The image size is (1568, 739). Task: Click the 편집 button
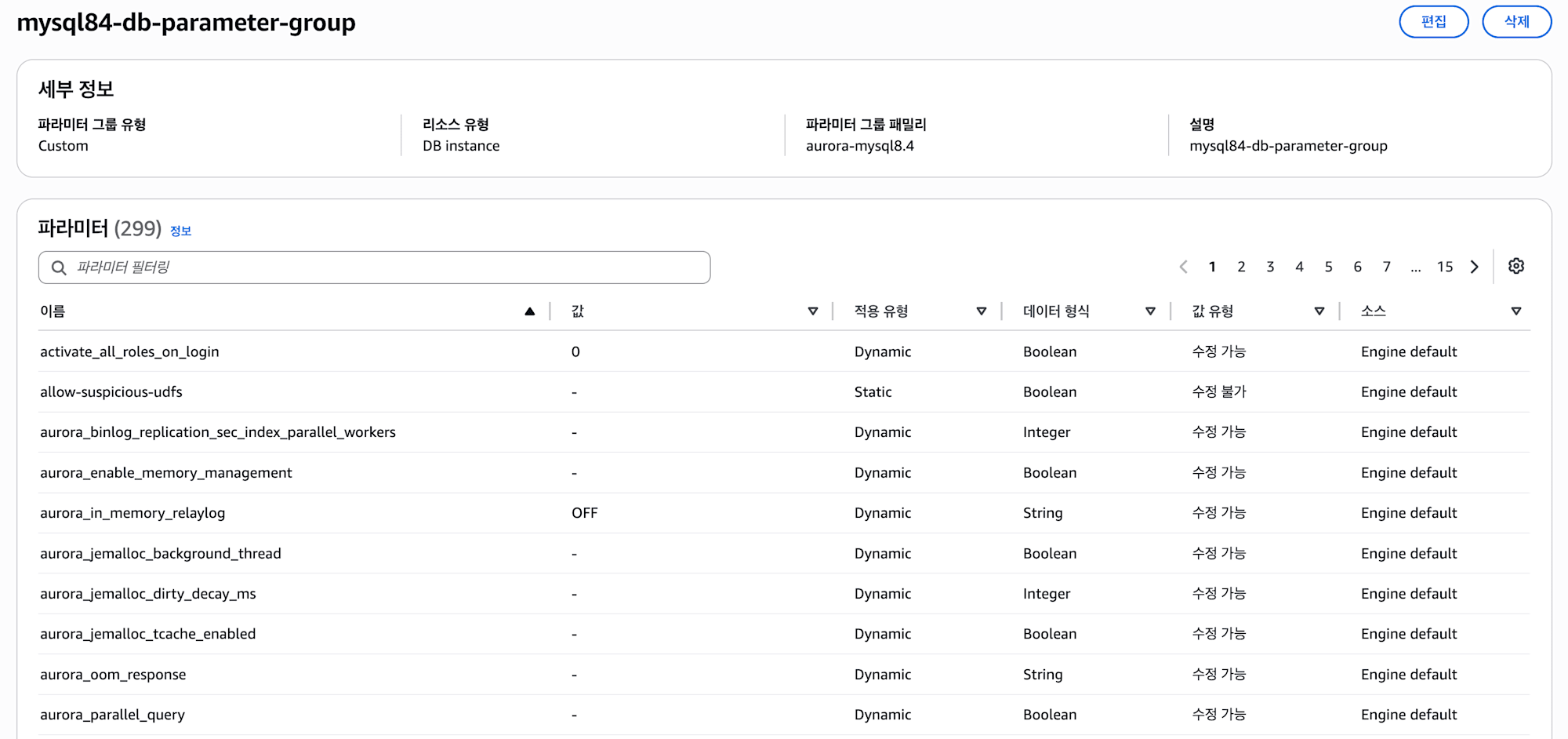[1434, 22]
